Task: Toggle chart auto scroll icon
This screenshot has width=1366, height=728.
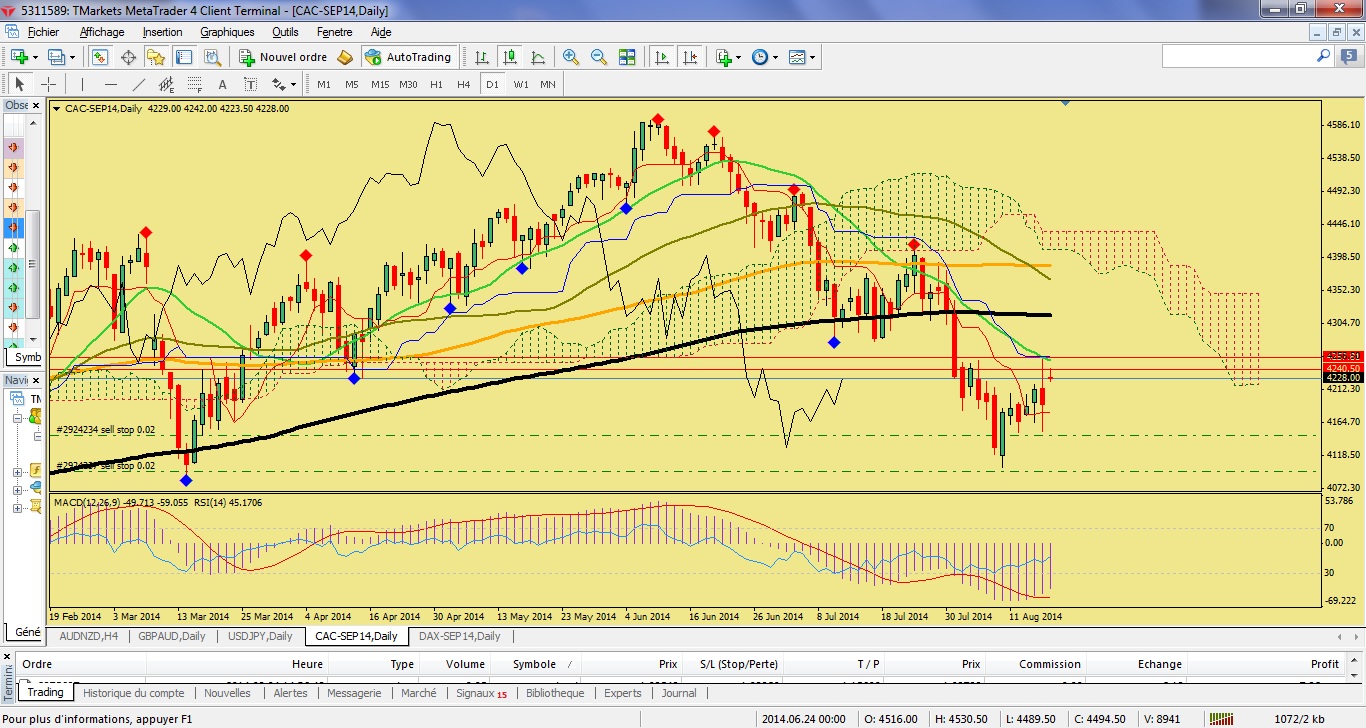Action: coord(661,57)
